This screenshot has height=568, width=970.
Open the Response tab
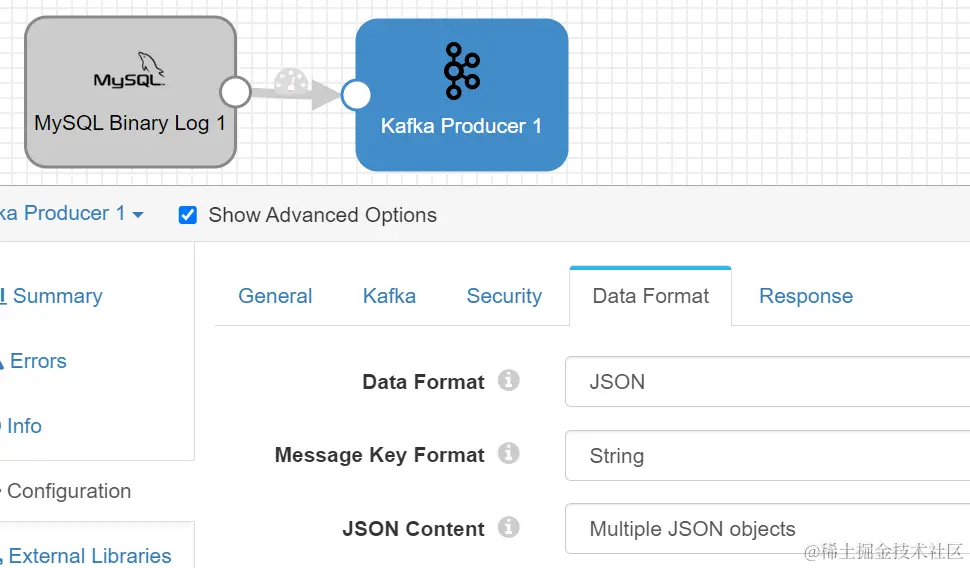805,296
